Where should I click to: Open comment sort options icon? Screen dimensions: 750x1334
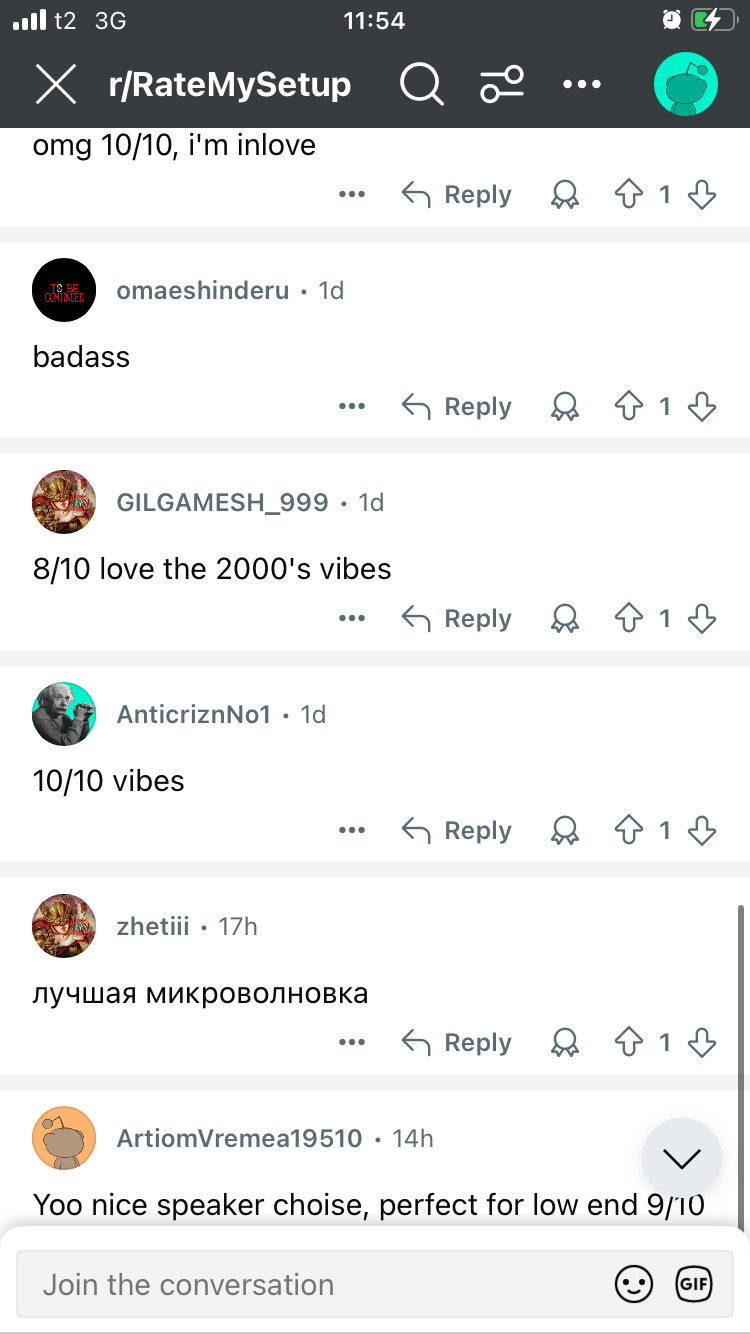click(x=502, y=85)
